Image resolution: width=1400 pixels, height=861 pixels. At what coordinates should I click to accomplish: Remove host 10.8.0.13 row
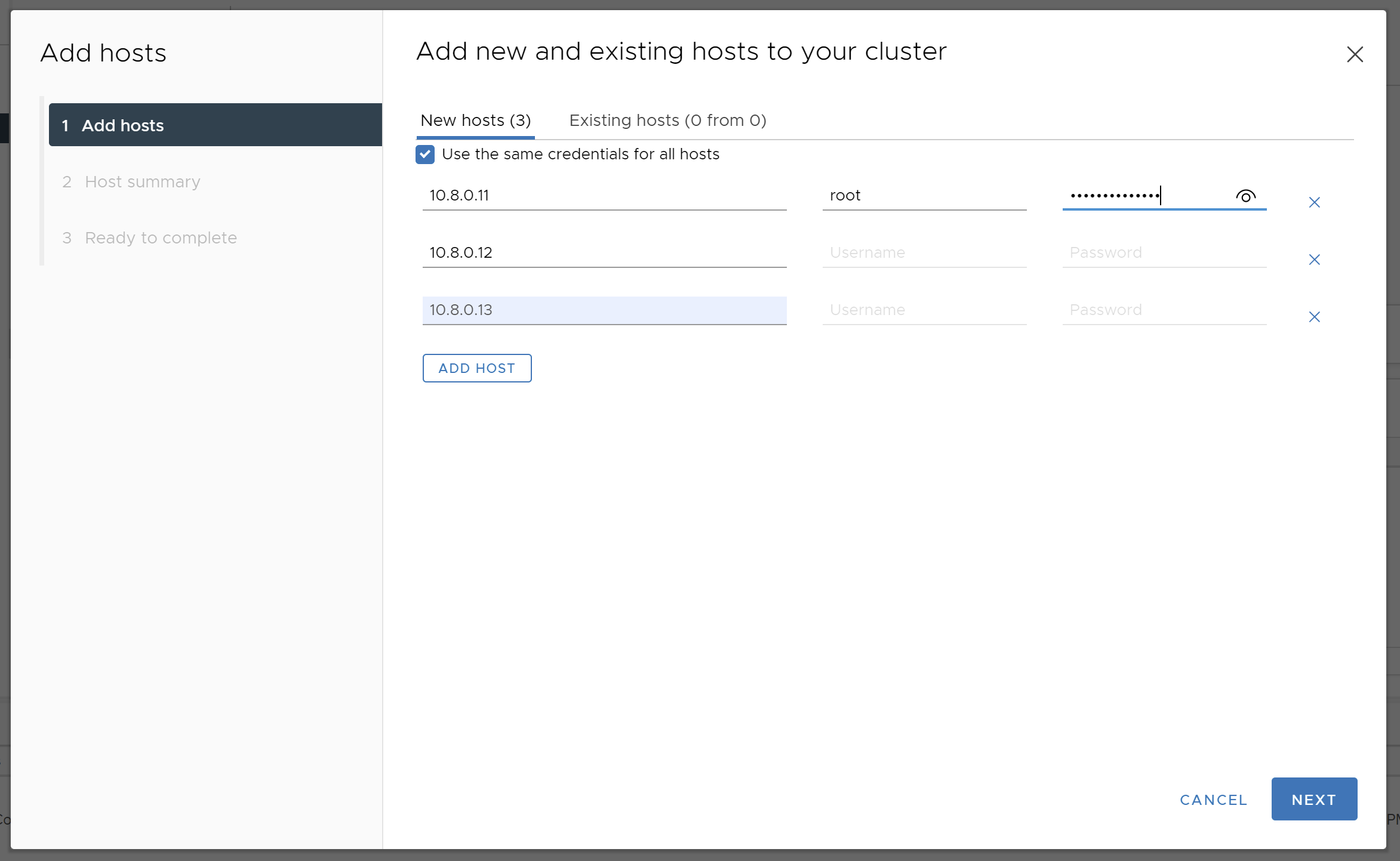1314,317
